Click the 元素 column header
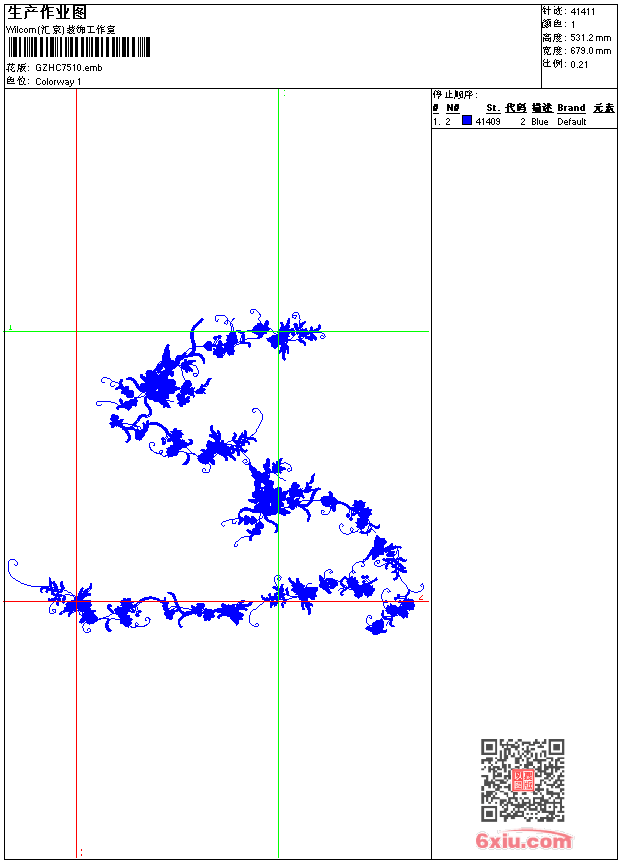620x860 pixels. [603, 108]
